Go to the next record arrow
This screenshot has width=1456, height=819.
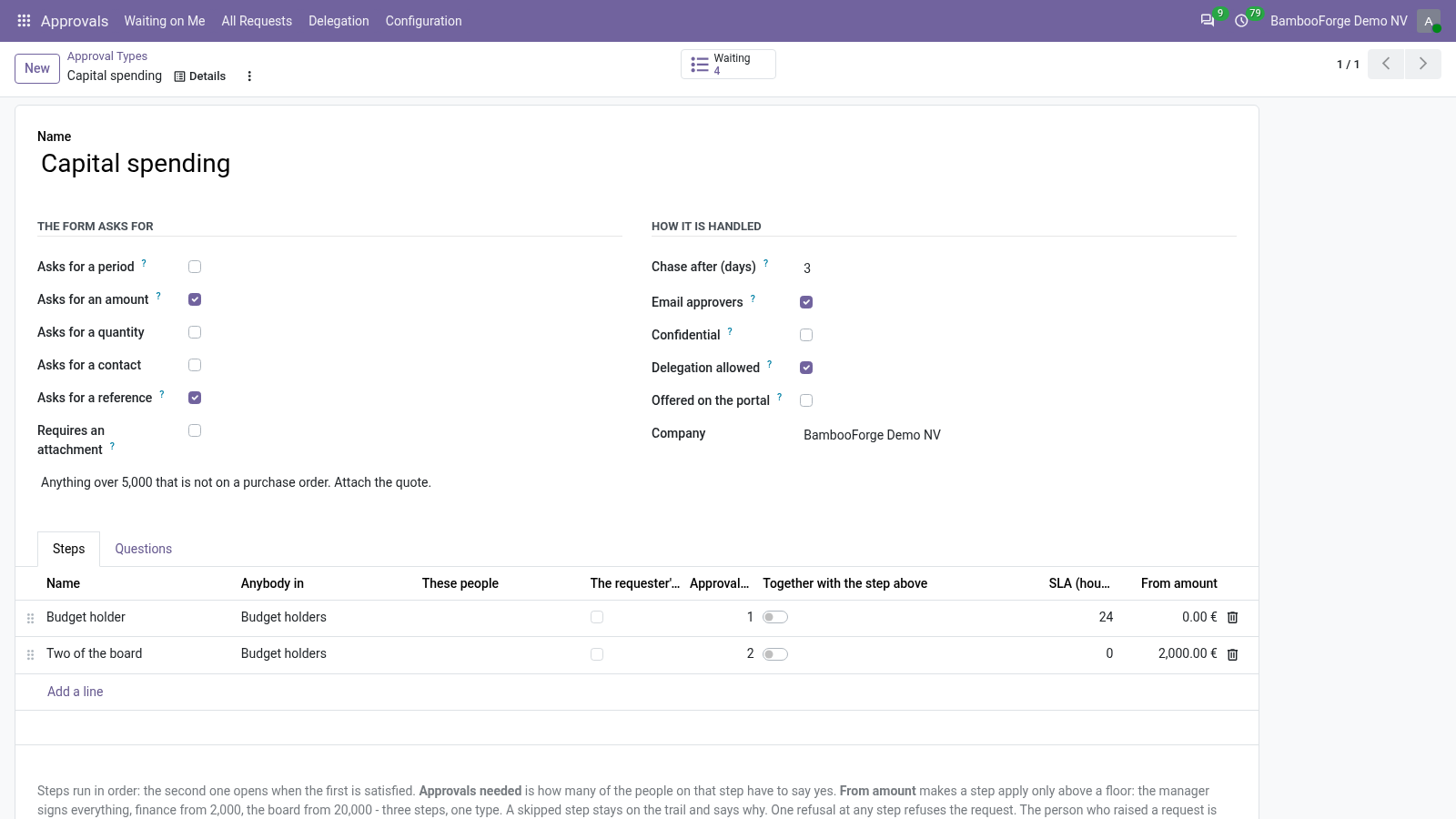pos(1423,64)
